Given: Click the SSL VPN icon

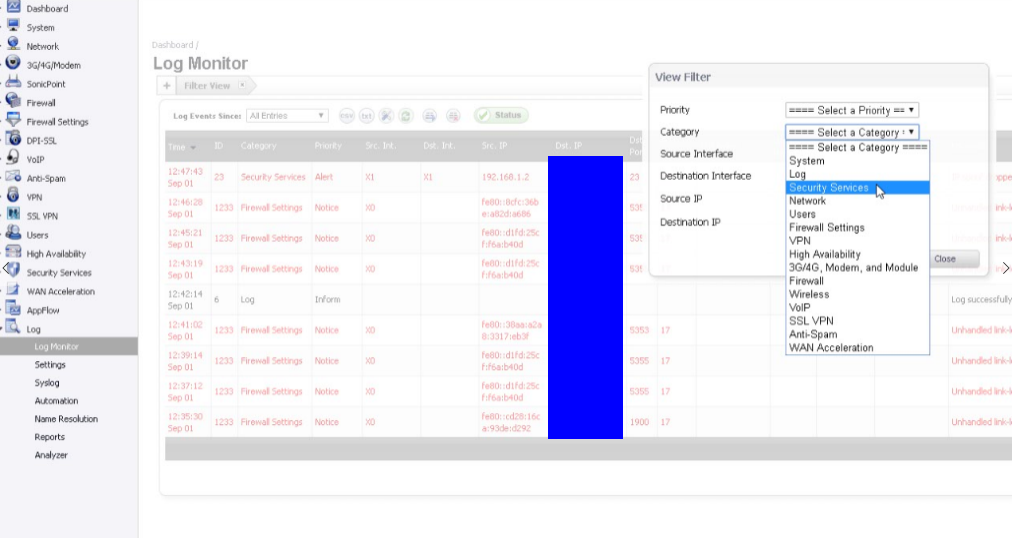Looking at the screenshot, I should pyautogui.click(x=13, y=214).
